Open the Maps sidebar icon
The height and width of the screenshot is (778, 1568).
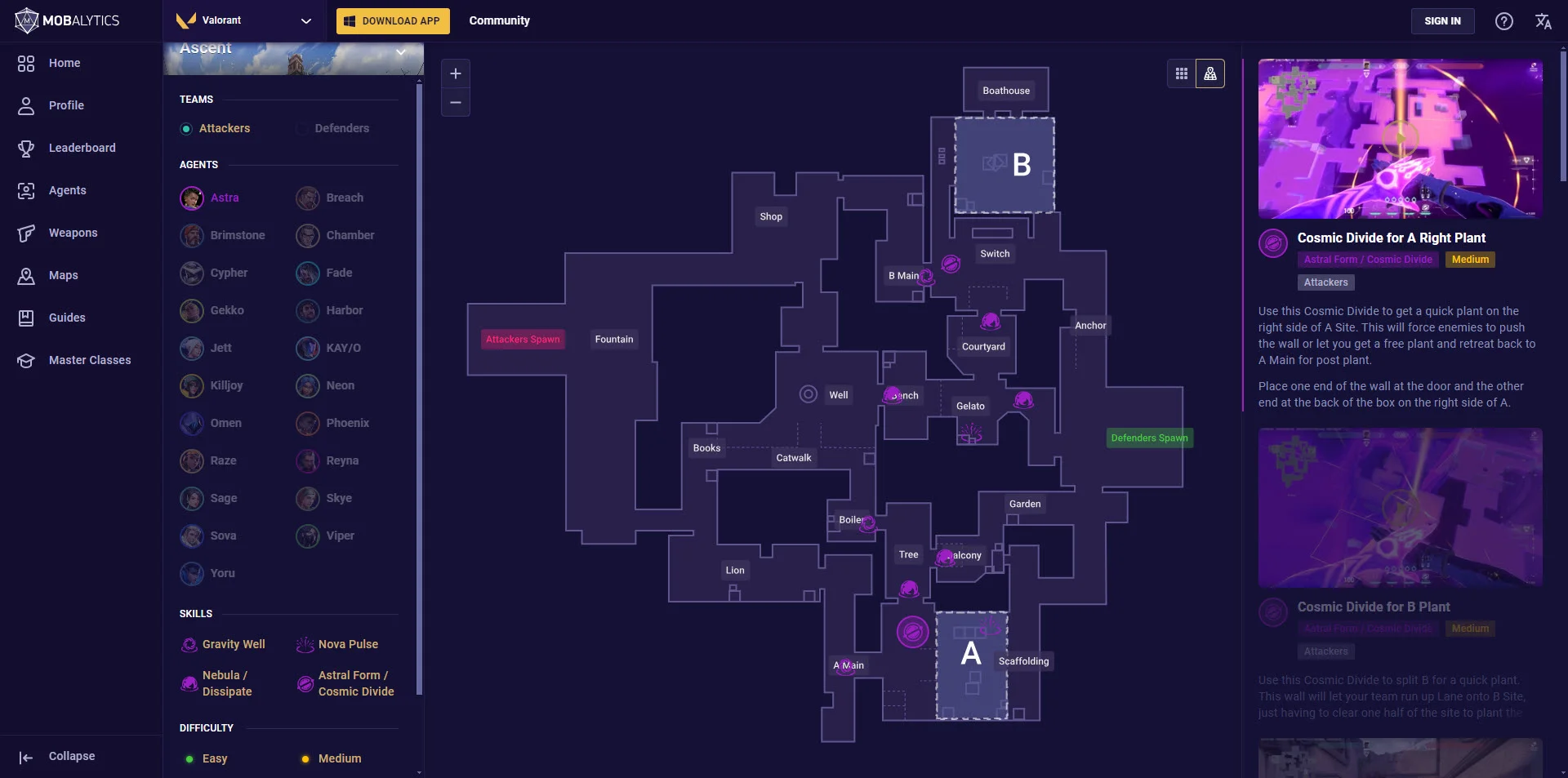(x=26, y=275)
